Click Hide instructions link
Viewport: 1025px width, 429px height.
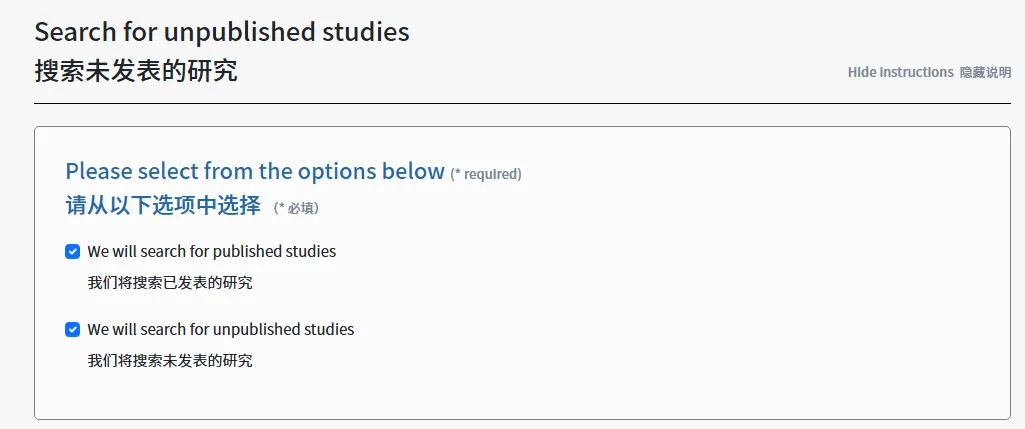(x=900, y=72)
